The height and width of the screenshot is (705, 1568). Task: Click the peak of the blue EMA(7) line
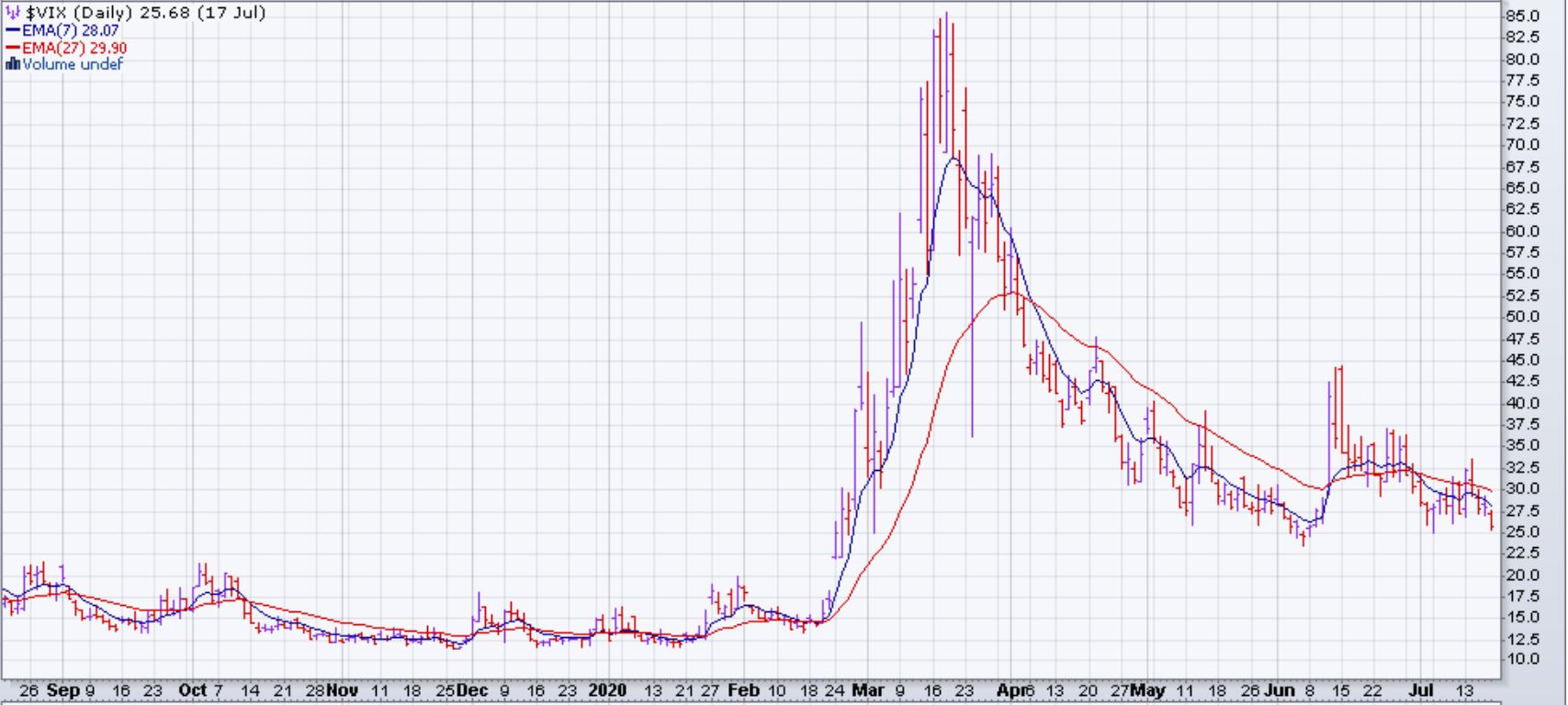pos(954,159)
